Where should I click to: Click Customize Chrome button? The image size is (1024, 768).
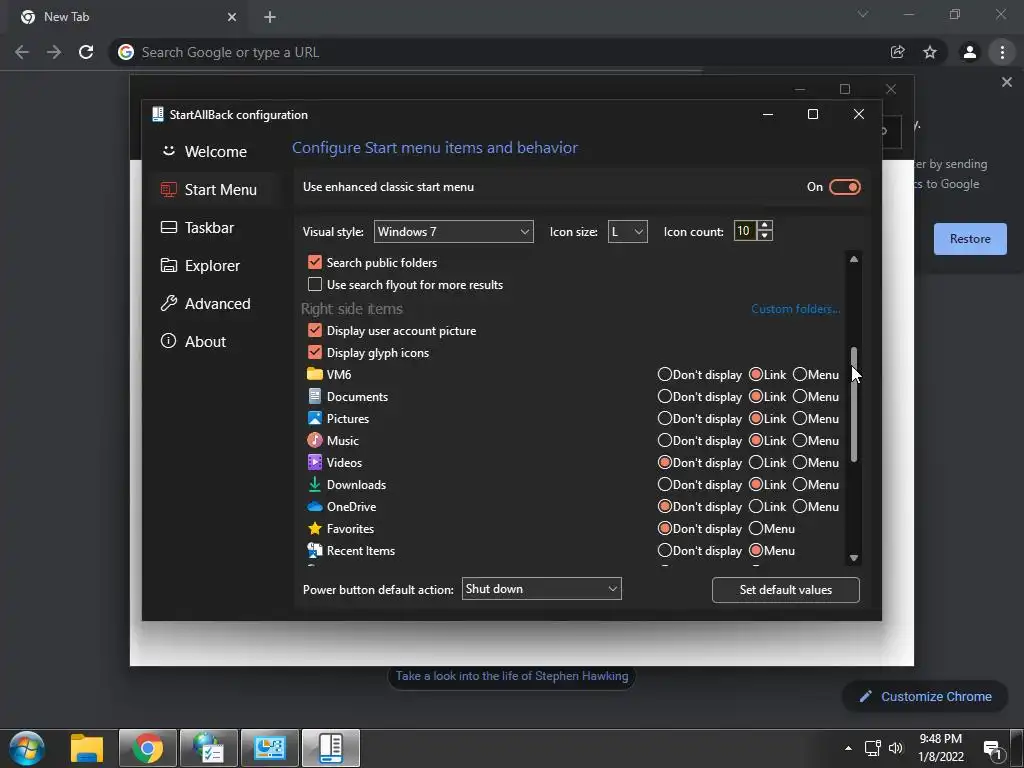pyautogui.click(x=926, y=697)
